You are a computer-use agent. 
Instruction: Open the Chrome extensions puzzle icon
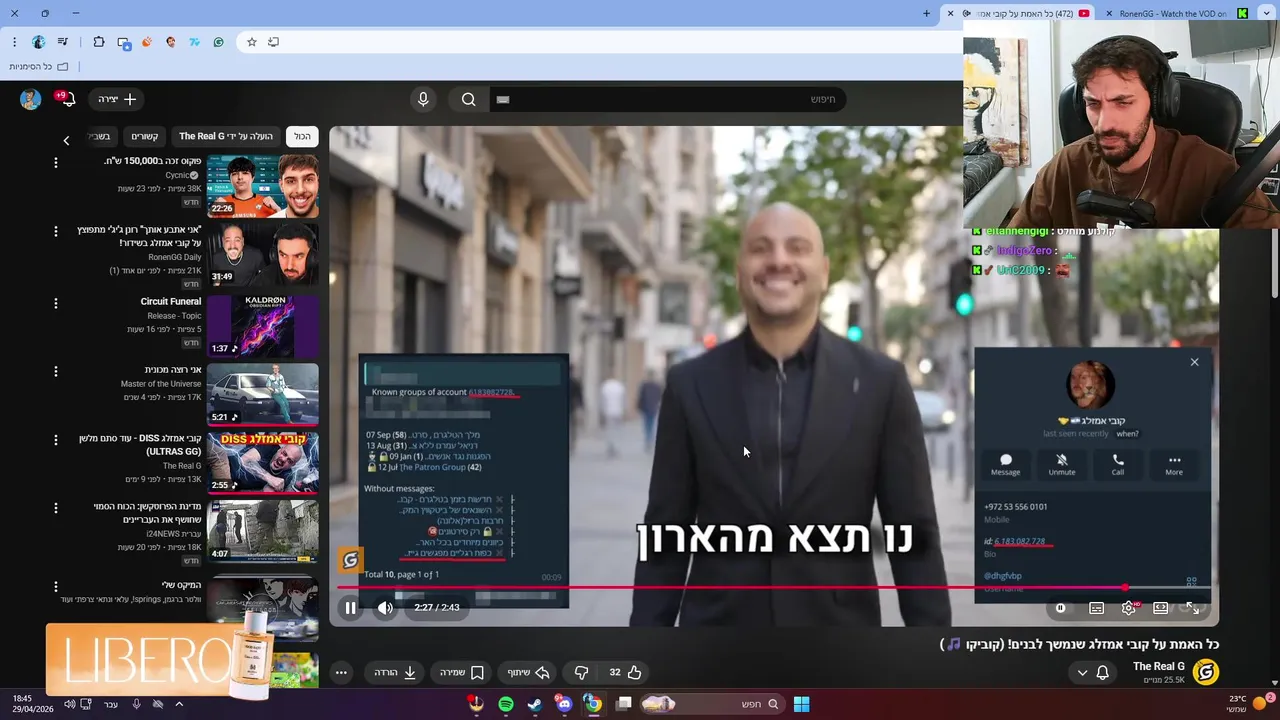(x=99, y=42)
